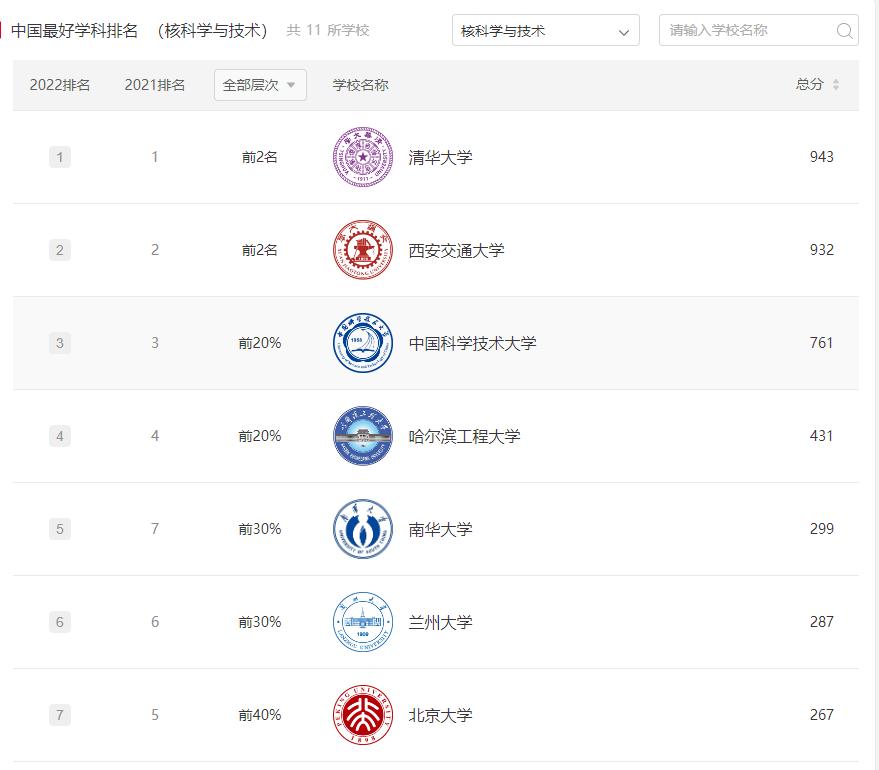Image resolution: width=879 pixels, height=770 pixels.
Task: Click the Peking University red seal logo
Action: tap(362, 715)
